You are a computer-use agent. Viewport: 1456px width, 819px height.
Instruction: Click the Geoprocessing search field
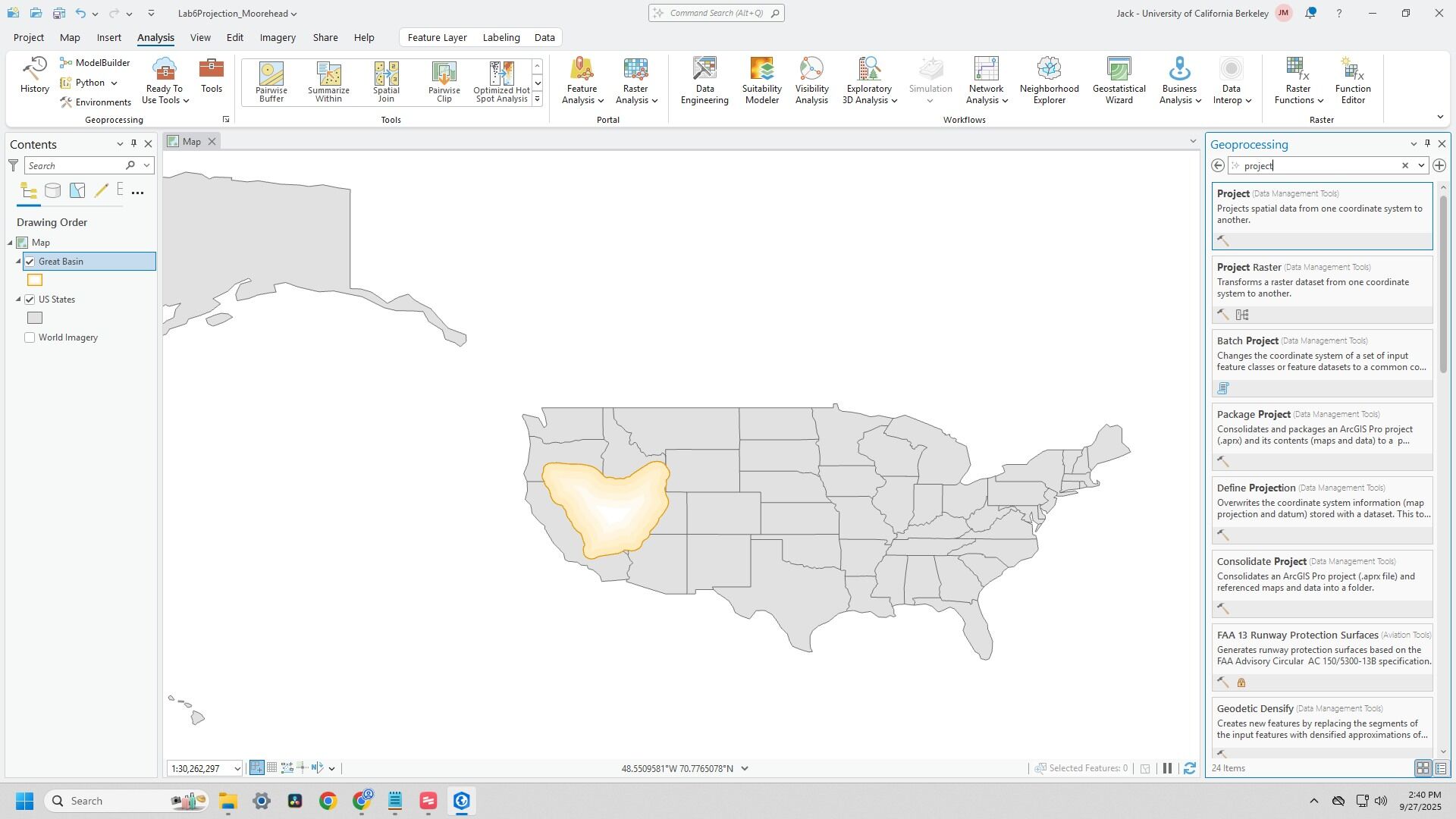tap(1319, 166)
